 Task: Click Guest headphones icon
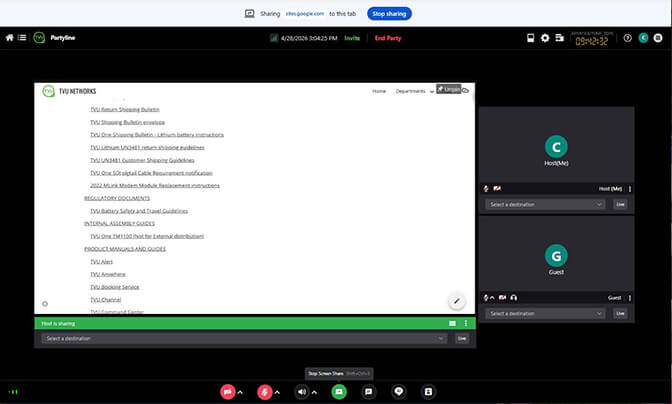(x=513, y=298)
